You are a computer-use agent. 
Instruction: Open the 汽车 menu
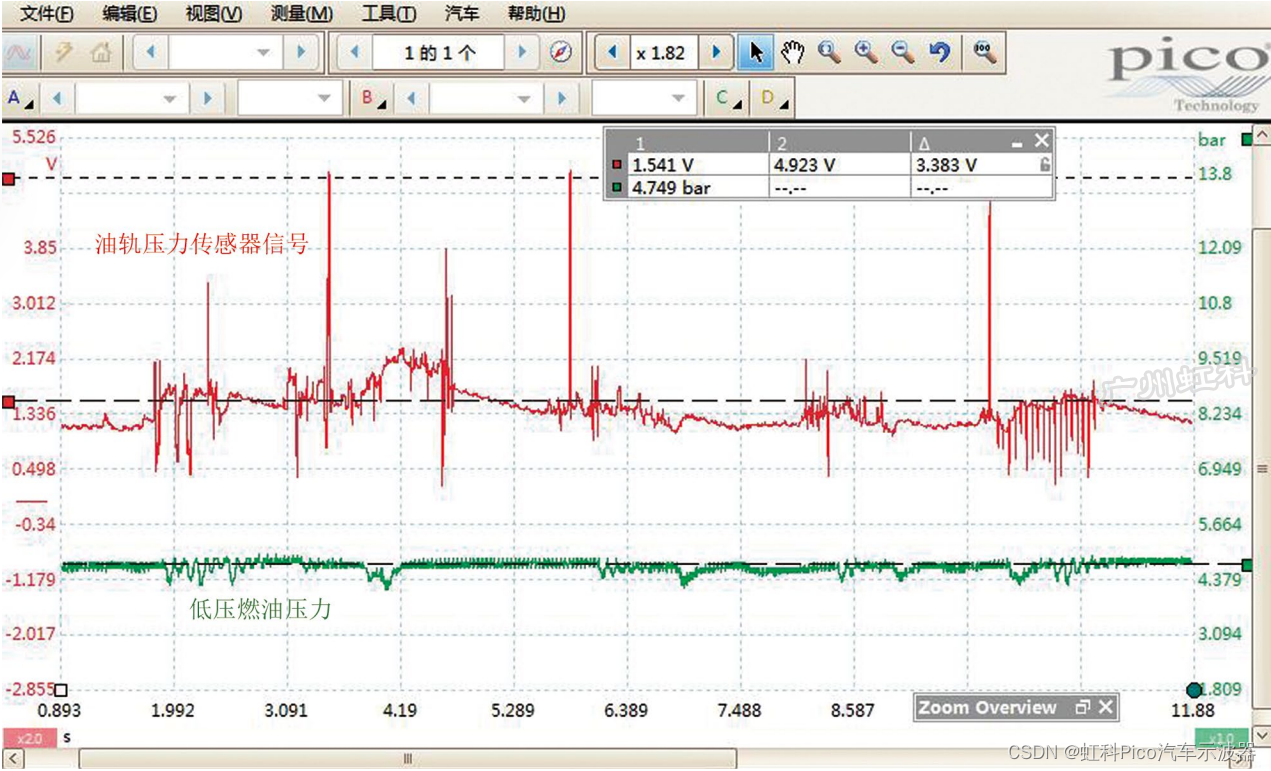tap(462, 14)
